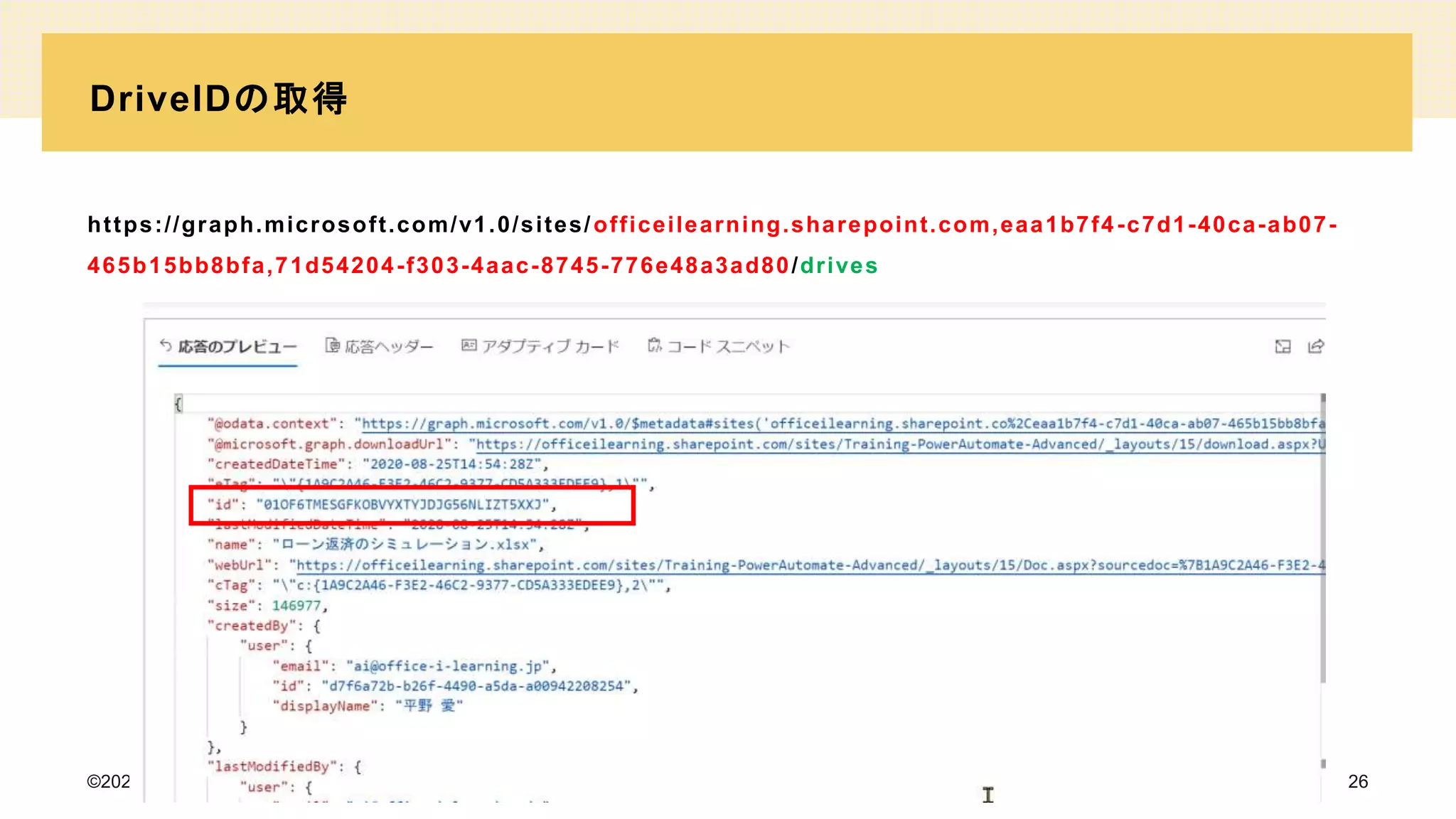Open the コード スニペット tab
The height and width of the screenshot is (819, 1456).
pos(719,346)
